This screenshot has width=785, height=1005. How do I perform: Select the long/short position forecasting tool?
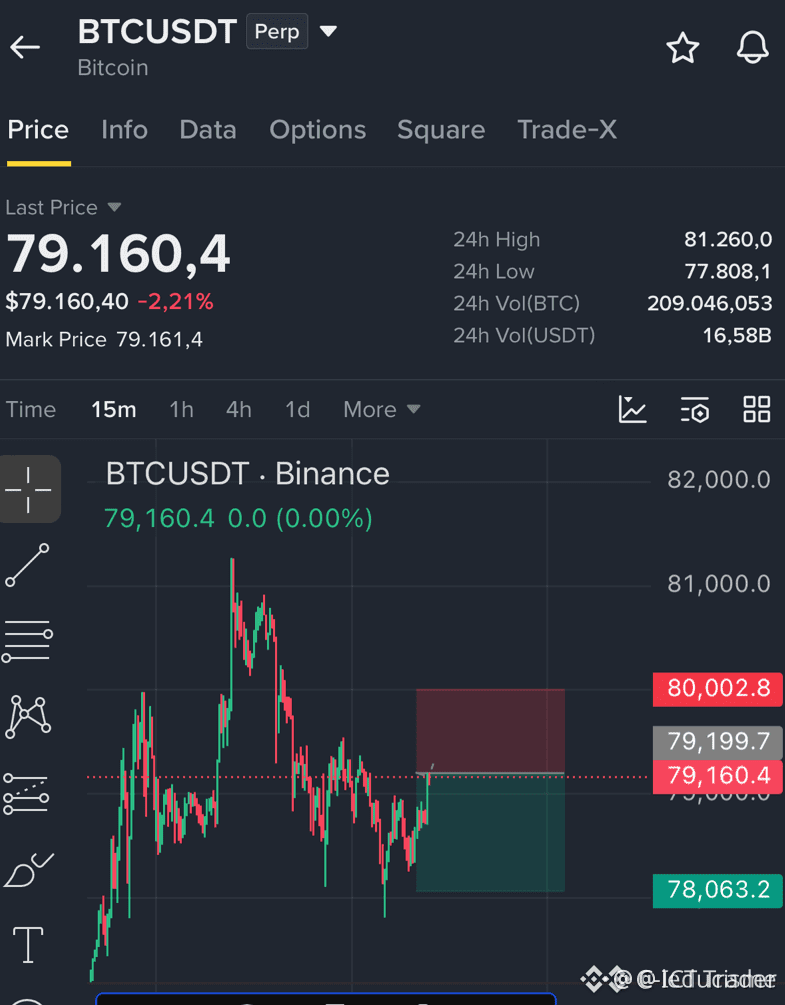[26, 793]
